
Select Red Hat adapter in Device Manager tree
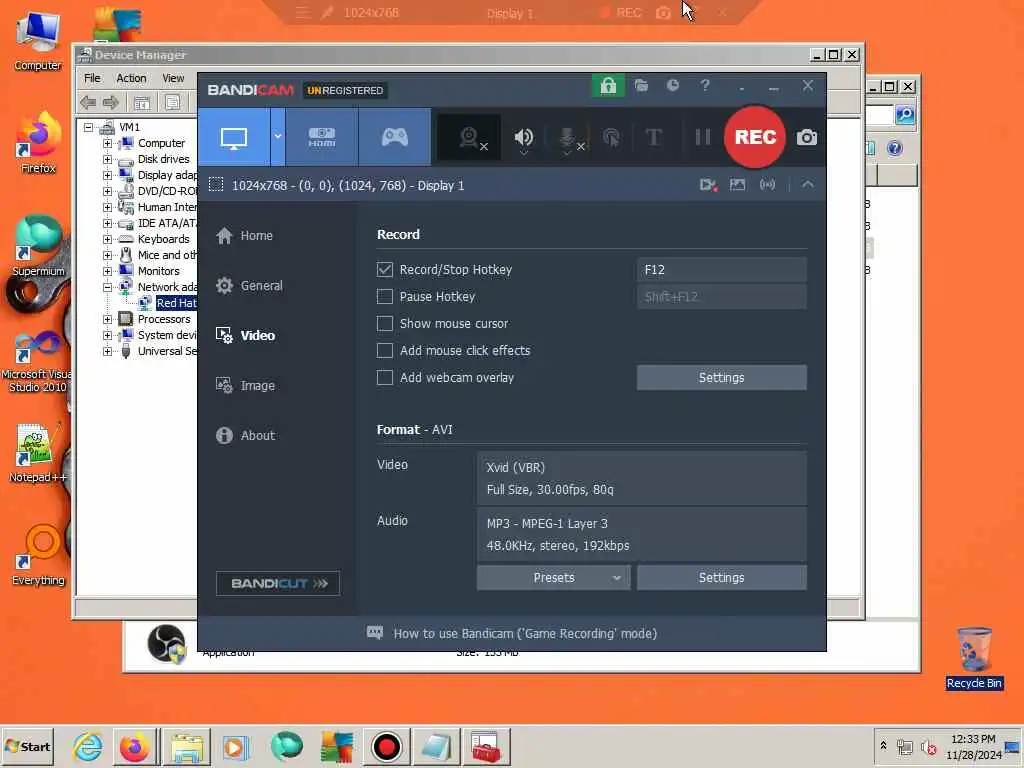[176, 303]
